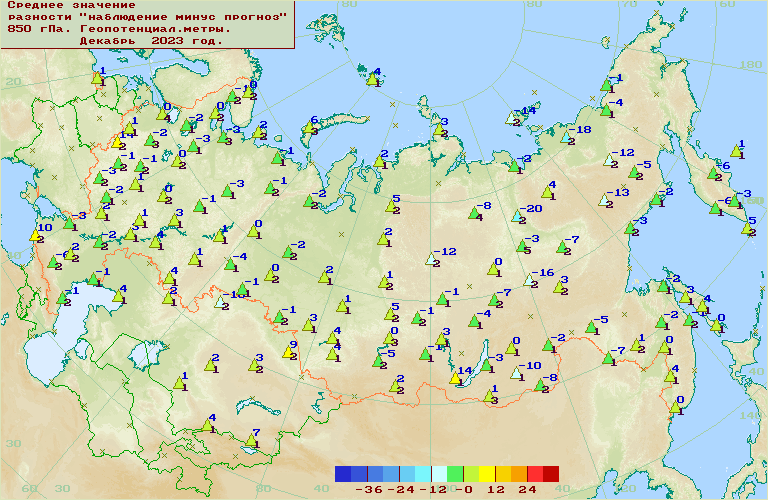The width and height of the screenshot is (768, 500).
Task: Click the title line 'наблюдение минус прогноз'
Action: coord(183,17)
